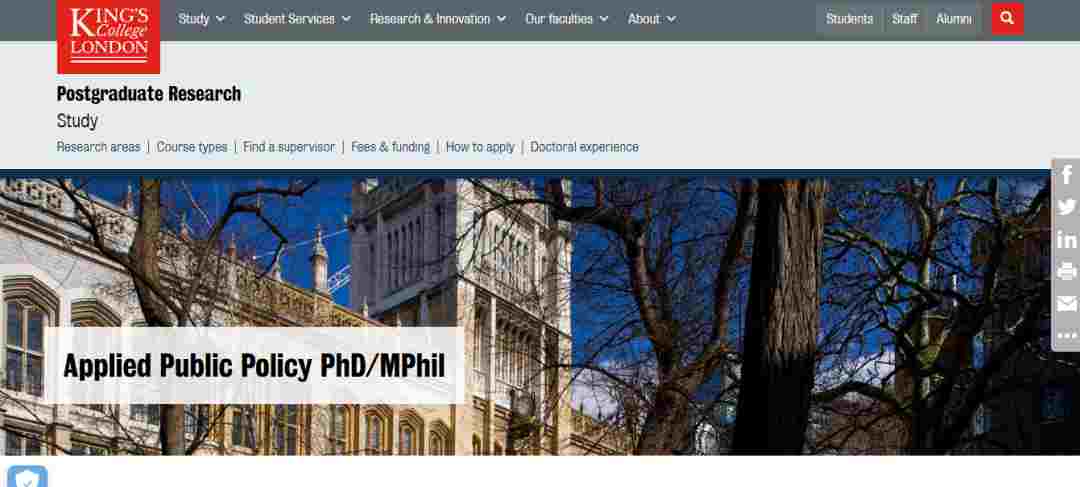Select the Students tab

point(849,19)
